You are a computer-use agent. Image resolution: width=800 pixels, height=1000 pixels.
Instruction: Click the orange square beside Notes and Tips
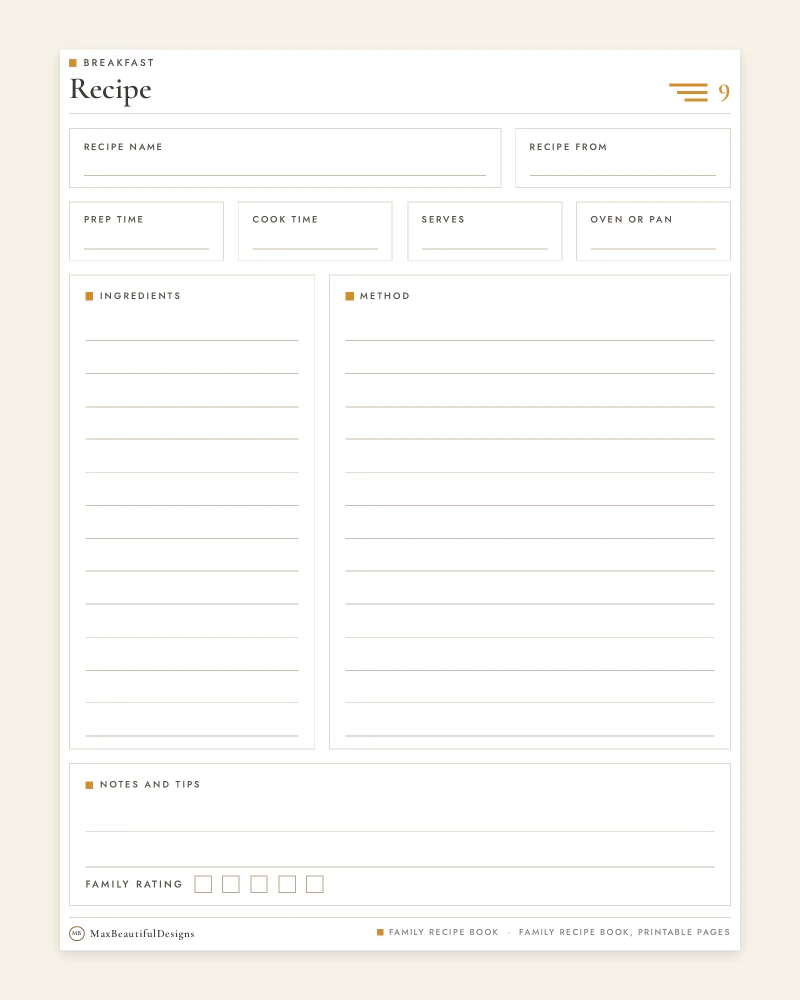click(x=89, y=785)
